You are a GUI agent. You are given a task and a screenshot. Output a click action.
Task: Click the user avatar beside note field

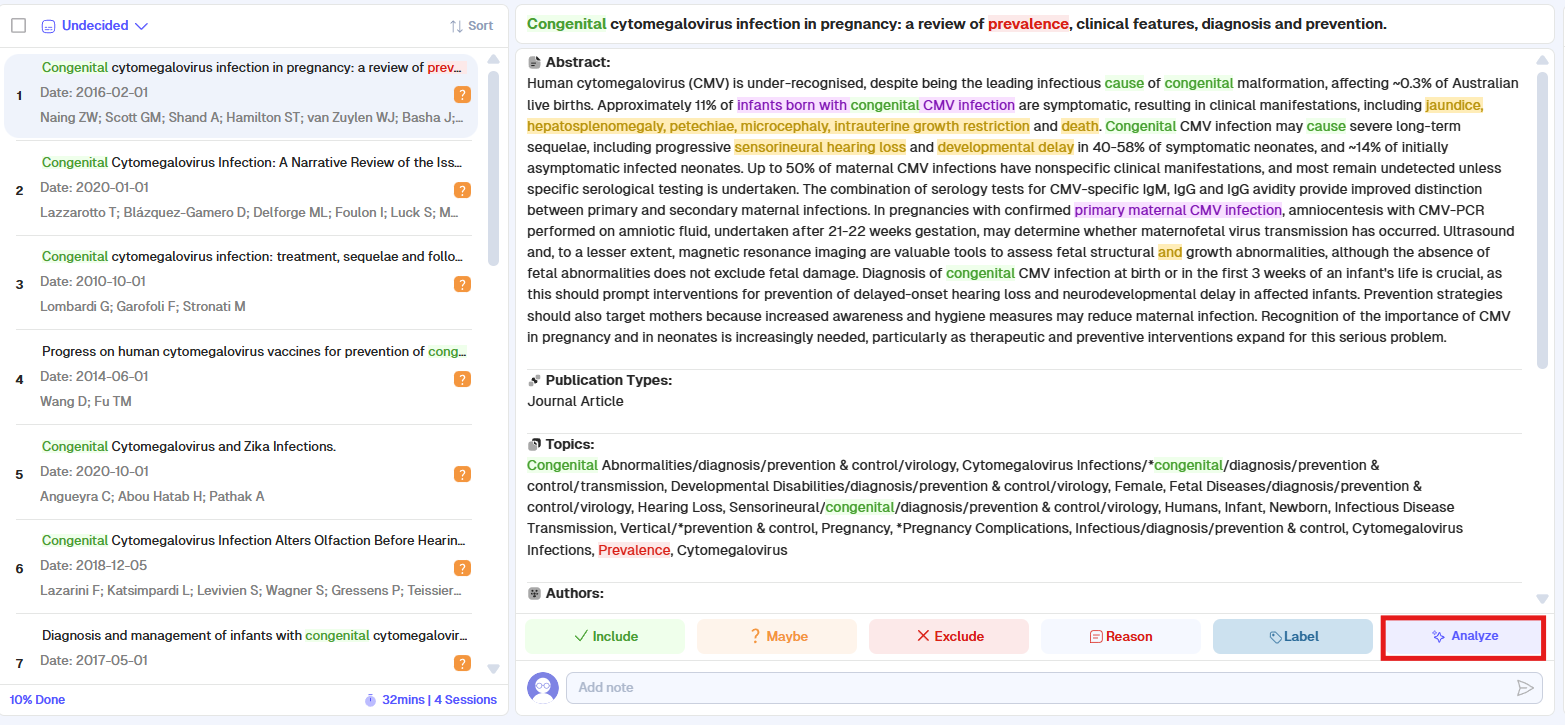coord(542,687)
